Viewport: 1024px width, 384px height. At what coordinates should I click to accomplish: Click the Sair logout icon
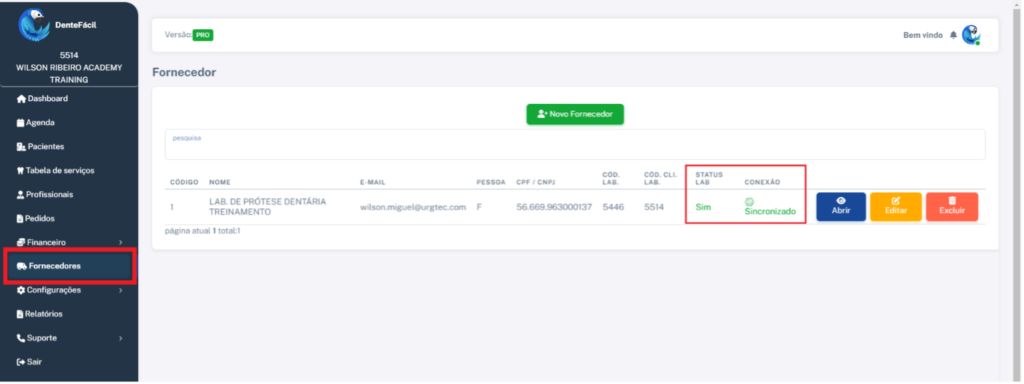coord(21,362)
